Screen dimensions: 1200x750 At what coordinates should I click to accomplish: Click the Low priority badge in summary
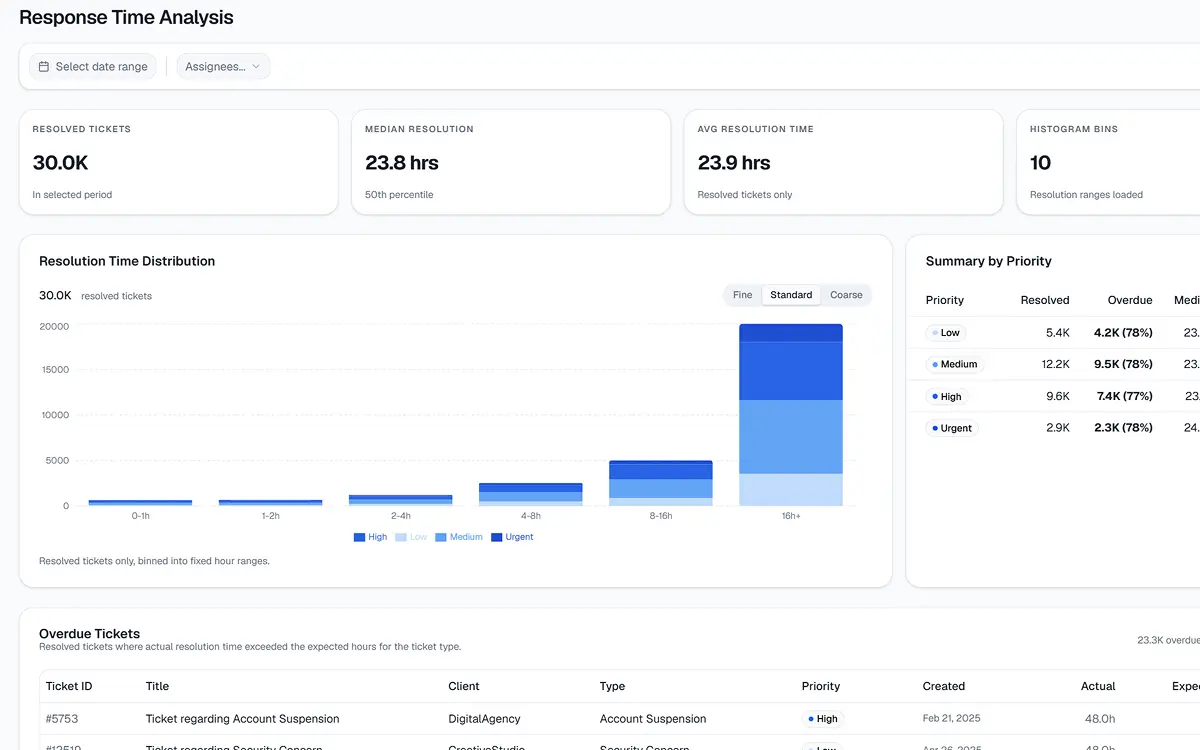(945, 333)
